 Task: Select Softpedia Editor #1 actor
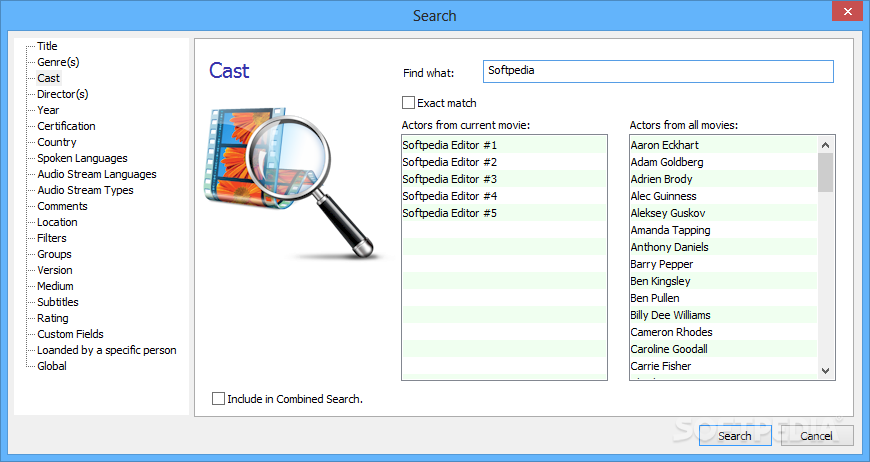[504, 145]
